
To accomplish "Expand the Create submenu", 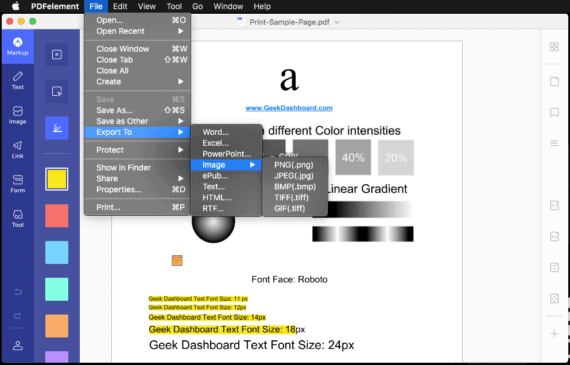I will tap(137, 82).
